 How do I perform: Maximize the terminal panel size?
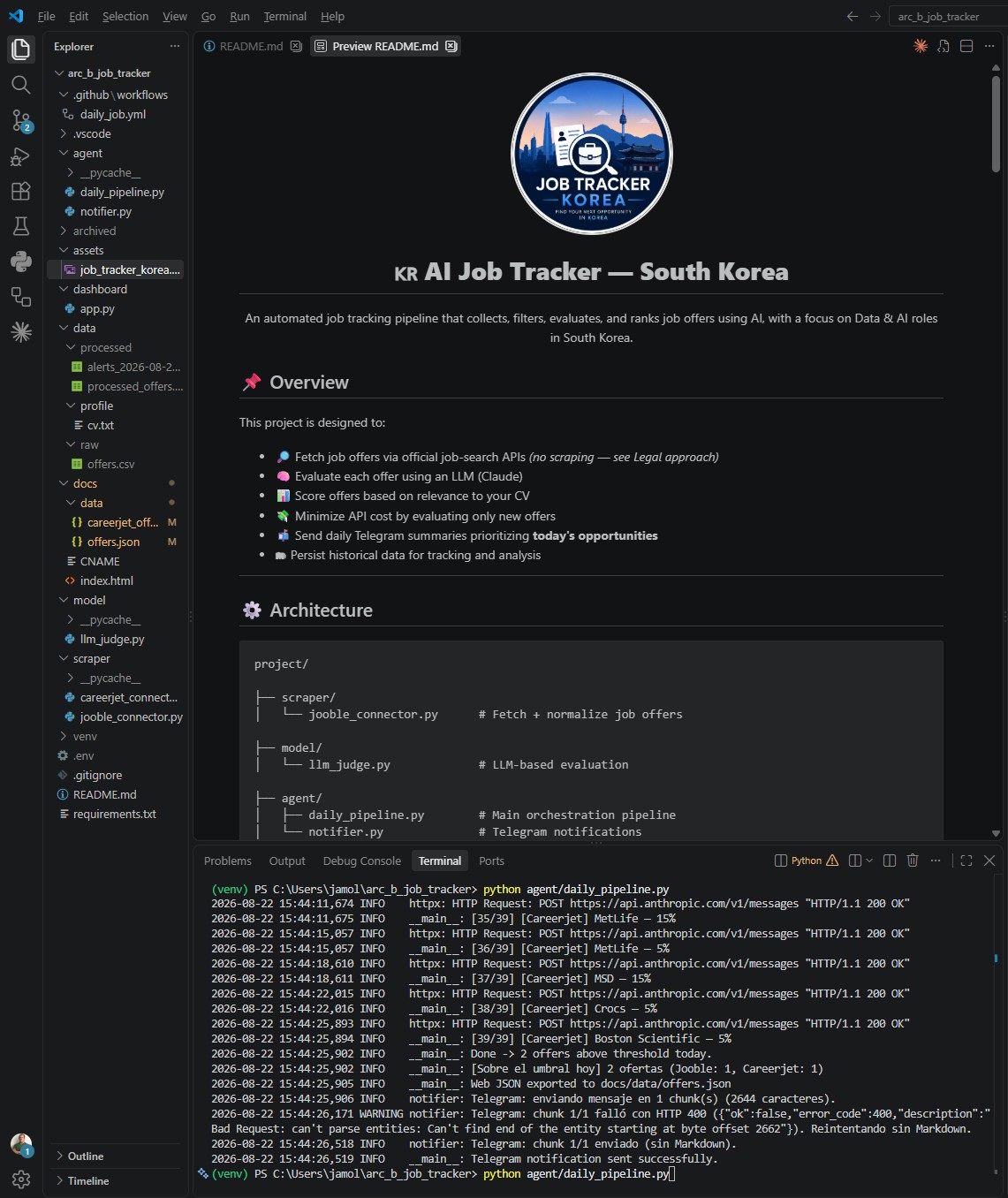point(966,861)
